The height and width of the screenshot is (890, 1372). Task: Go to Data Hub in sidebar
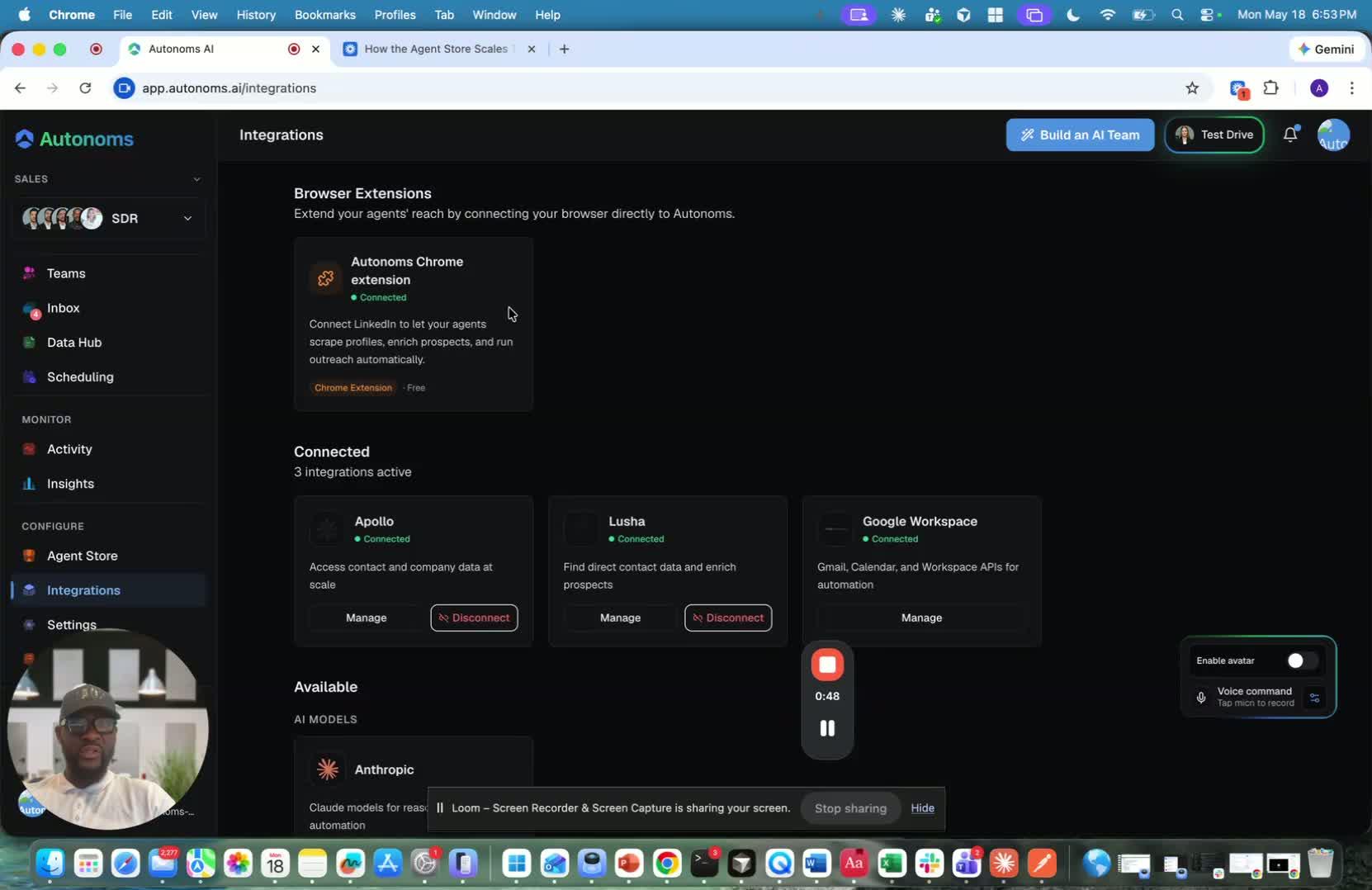(74, 343)
